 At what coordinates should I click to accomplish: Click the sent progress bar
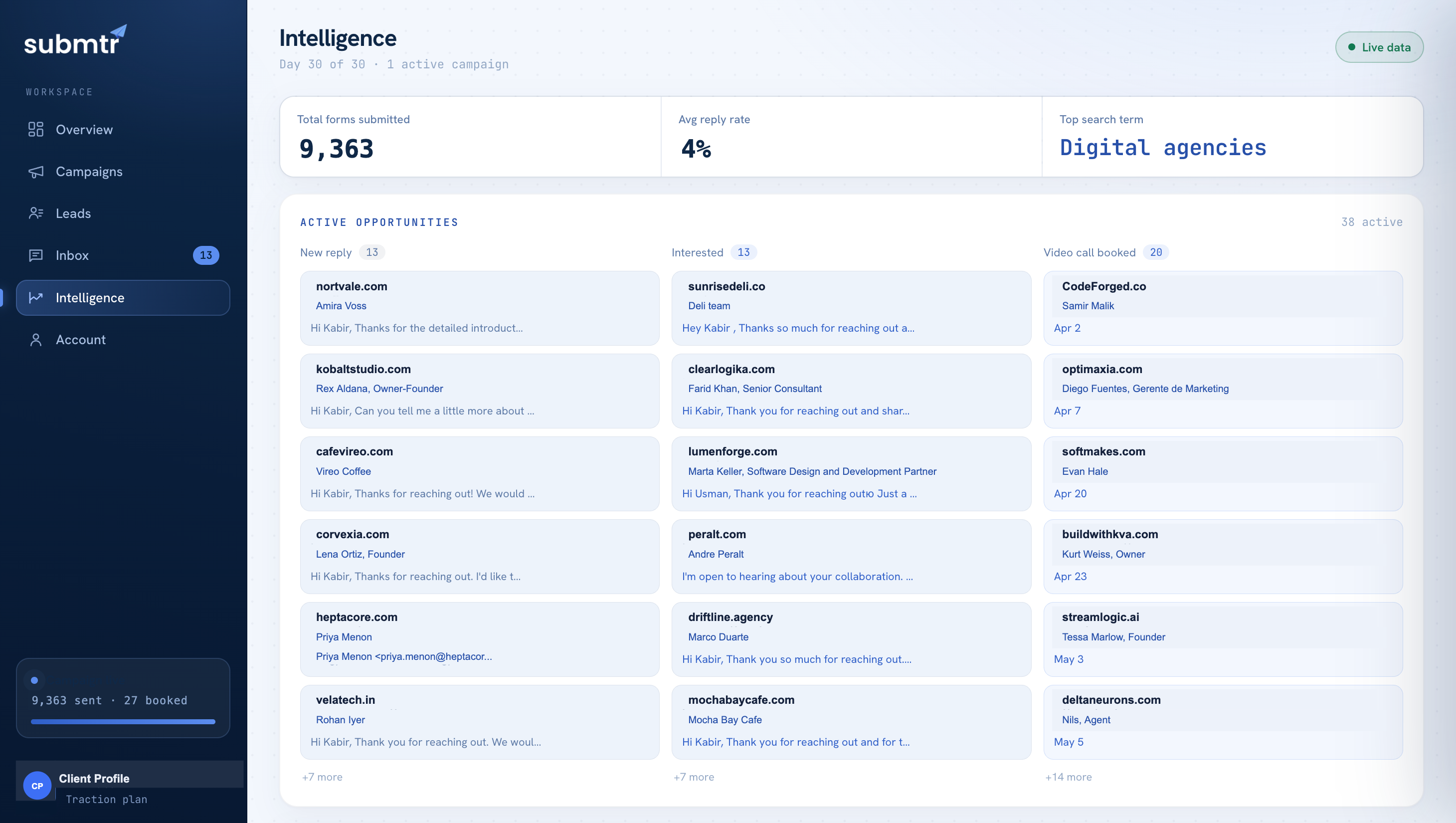pos(123,721)
